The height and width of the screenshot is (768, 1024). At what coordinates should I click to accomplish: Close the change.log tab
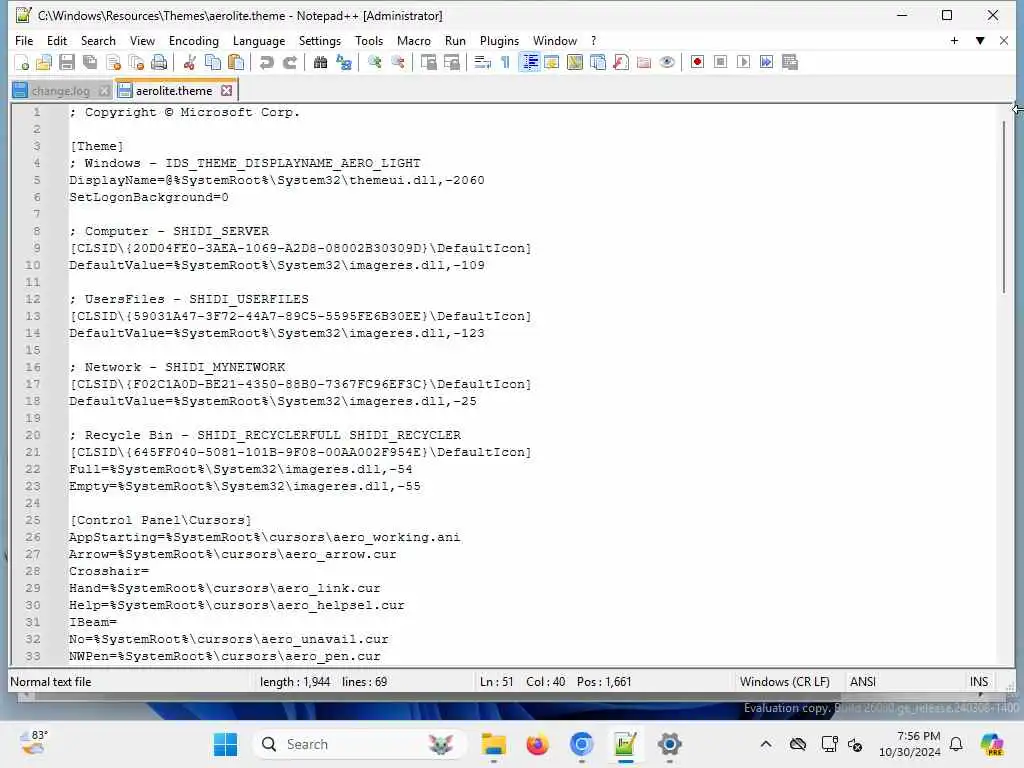pos(104,91)
